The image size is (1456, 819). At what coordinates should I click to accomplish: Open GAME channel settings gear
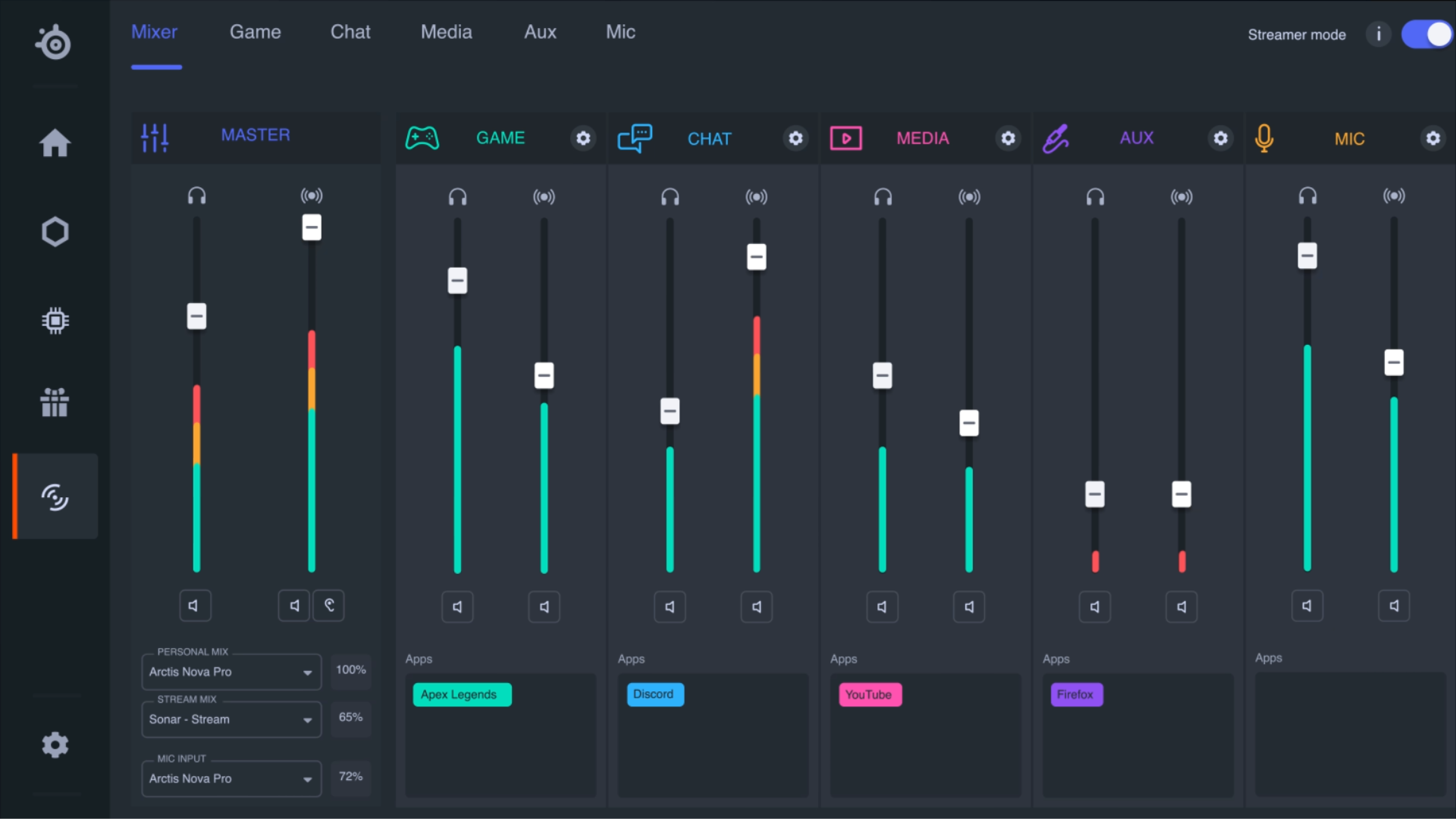click(x=583, y=138)
